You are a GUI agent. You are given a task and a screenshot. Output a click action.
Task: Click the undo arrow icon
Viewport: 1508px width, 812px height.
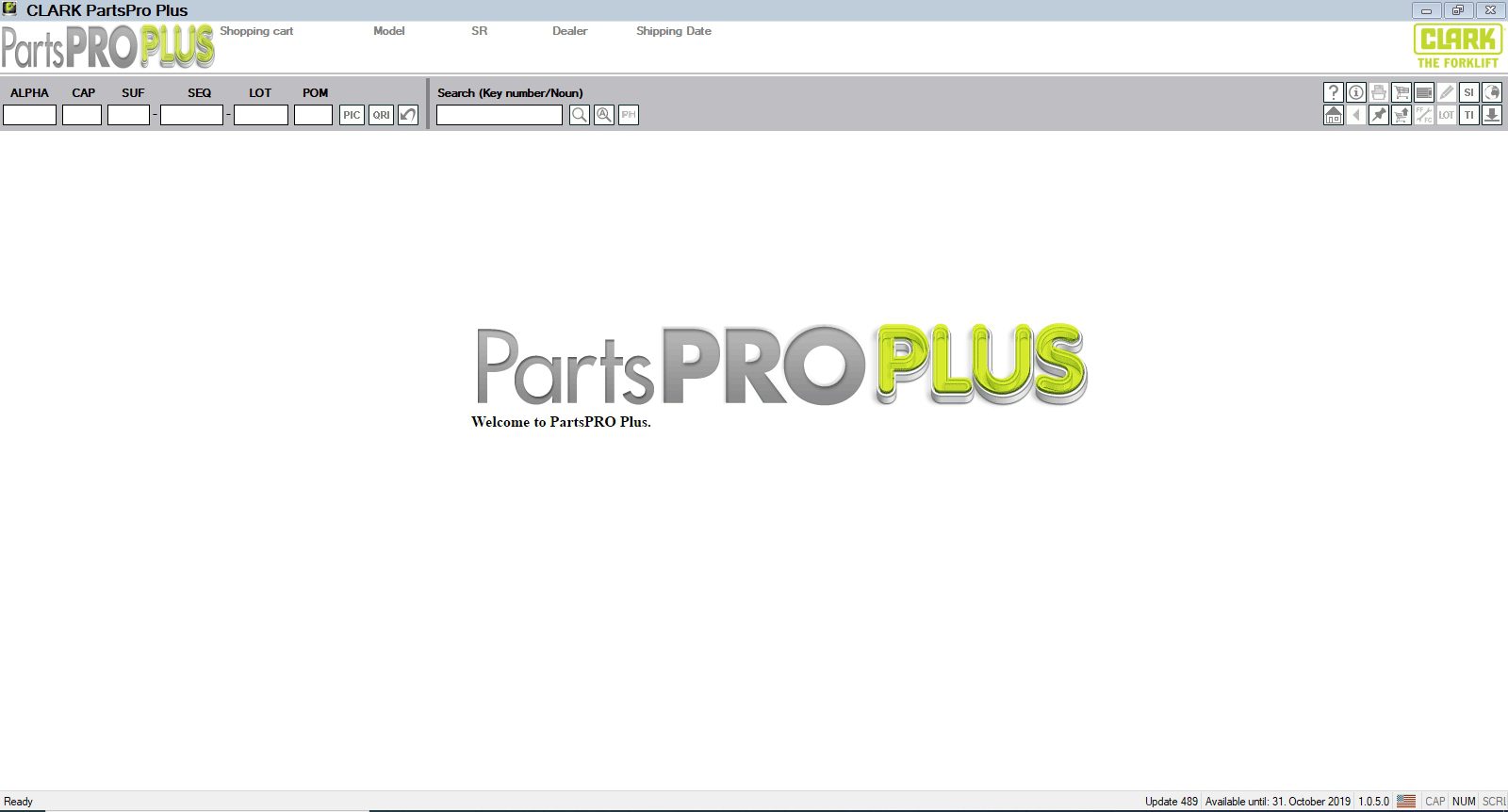click(408, 115)
